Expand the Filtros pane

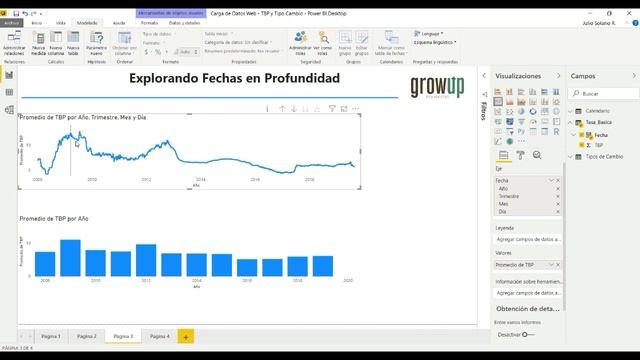point(484,76)
